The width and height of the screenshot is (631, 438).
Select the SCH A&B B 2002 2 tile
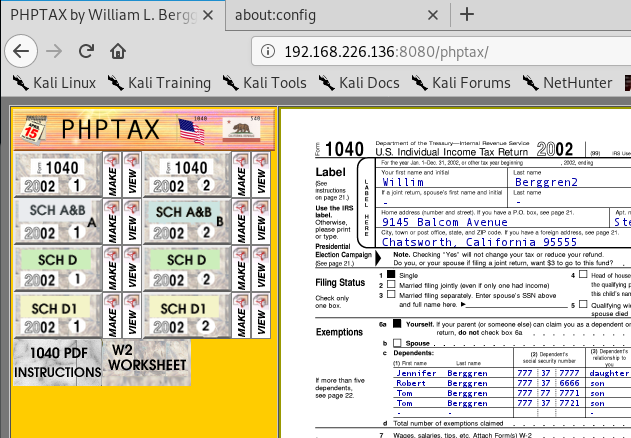coord(187,221)
